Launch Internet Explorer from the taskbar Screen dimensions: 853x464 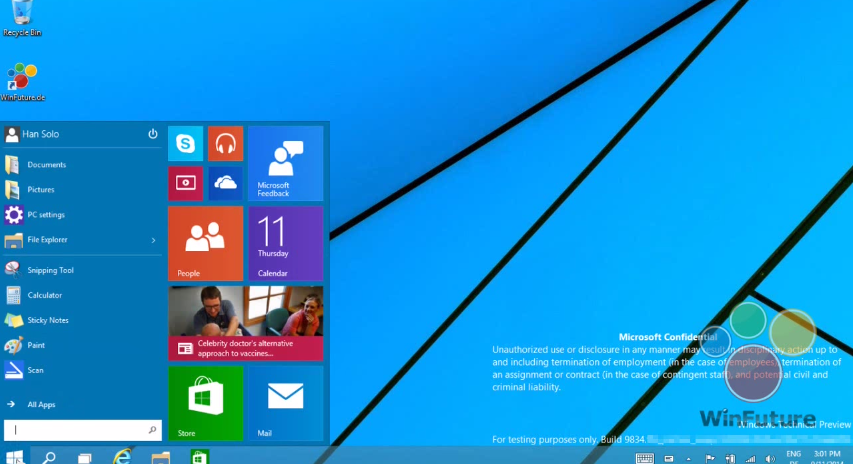pyautogui.click(x=122, y=457)
